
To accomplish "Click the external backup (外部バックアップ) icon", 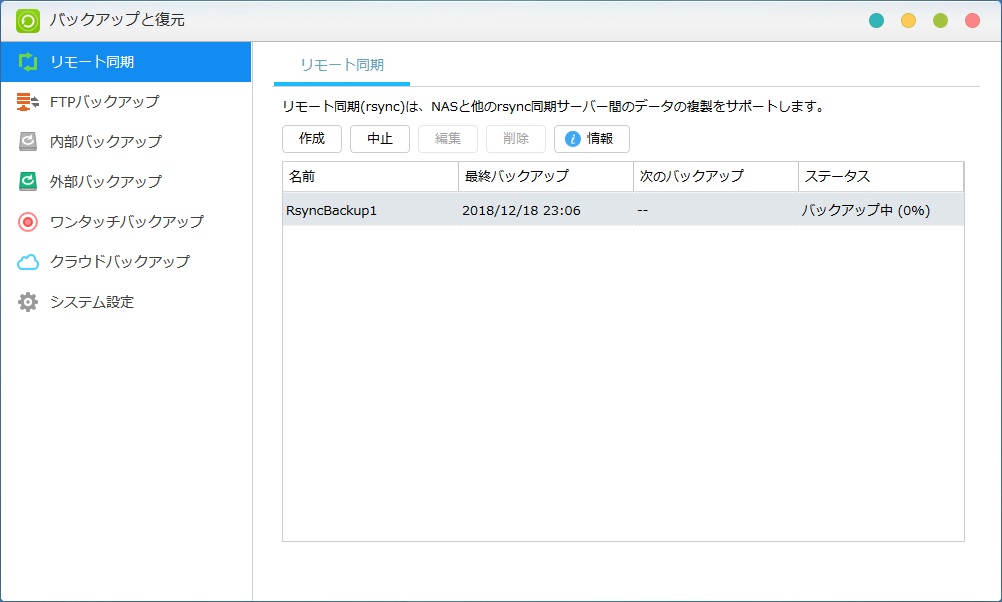I will 28,182.
